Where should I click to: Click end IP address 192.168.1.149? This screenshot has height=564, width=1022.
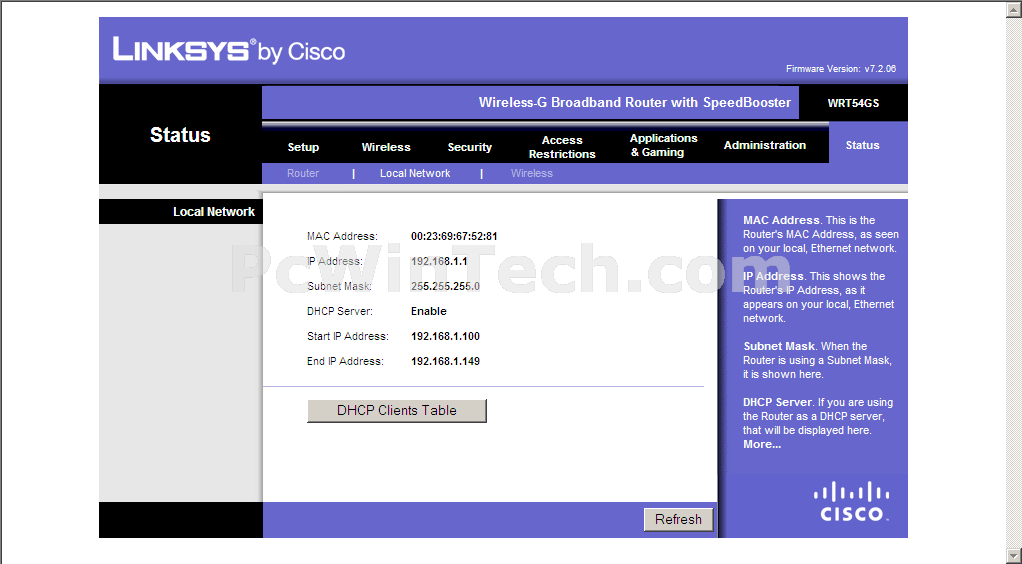[x=445, y=361]
